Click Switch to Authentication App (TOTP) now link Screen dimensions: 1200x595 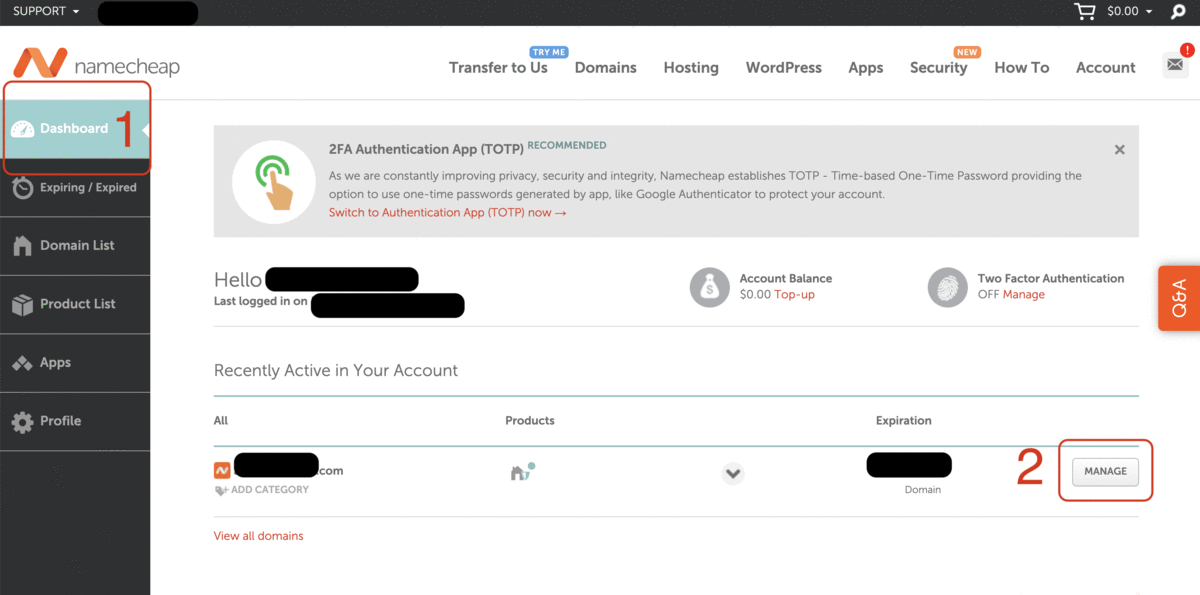[x=448, y=212]
